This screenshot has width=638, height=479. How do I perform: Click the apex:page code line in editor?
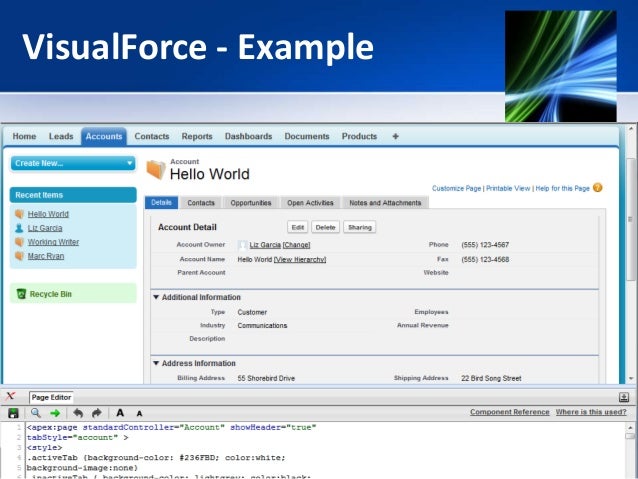point(171,427)
